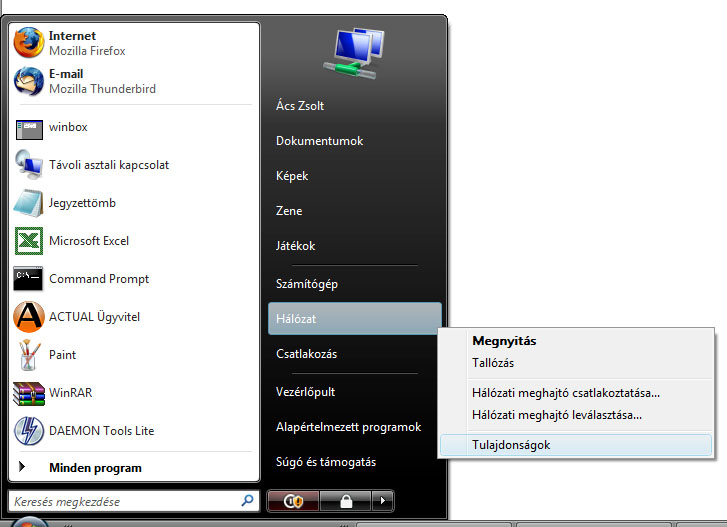The width and height of the screenshot is (727, 527).
Task: Open Játékok
Action: [295, 246]
